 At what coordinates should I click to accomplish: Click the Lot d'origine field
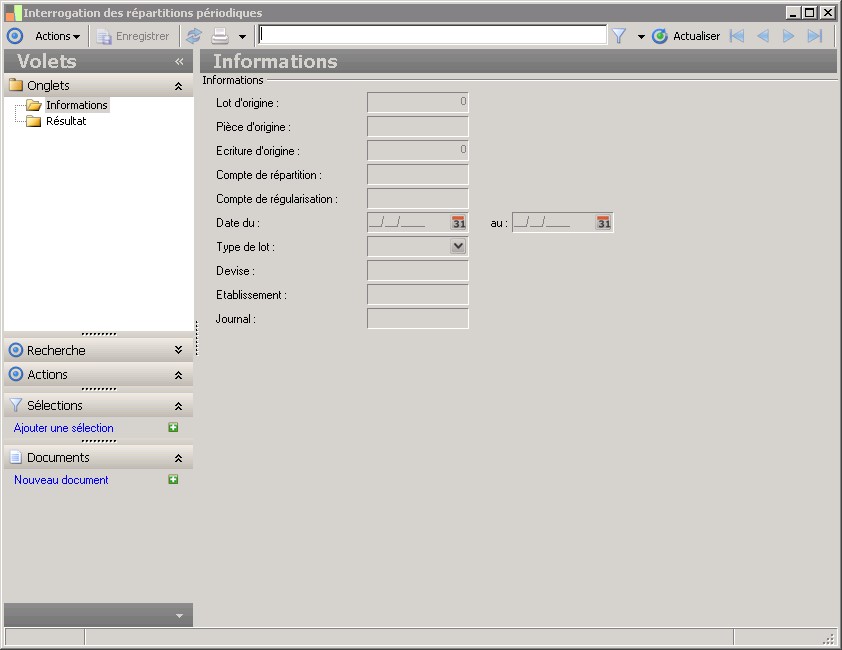(417, 102)
